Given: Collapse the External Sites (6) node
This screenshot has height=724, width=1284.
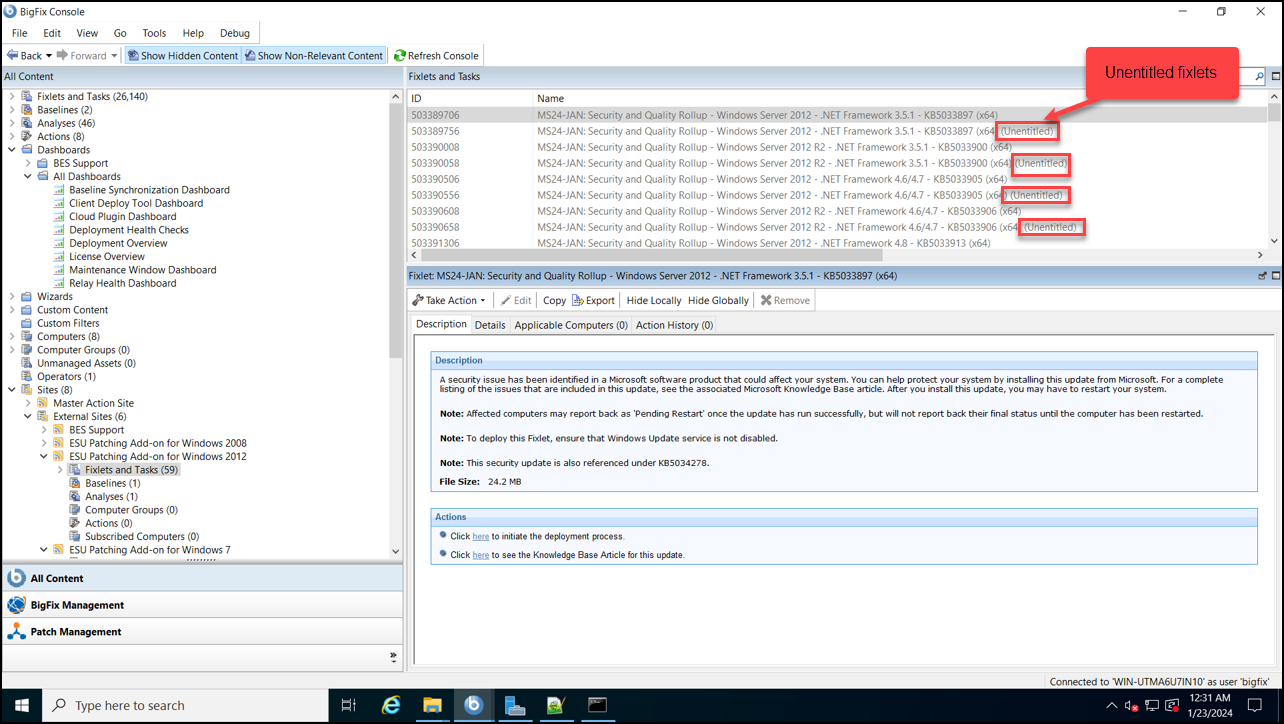Looking at the screenshot, I should pos(28,416).
